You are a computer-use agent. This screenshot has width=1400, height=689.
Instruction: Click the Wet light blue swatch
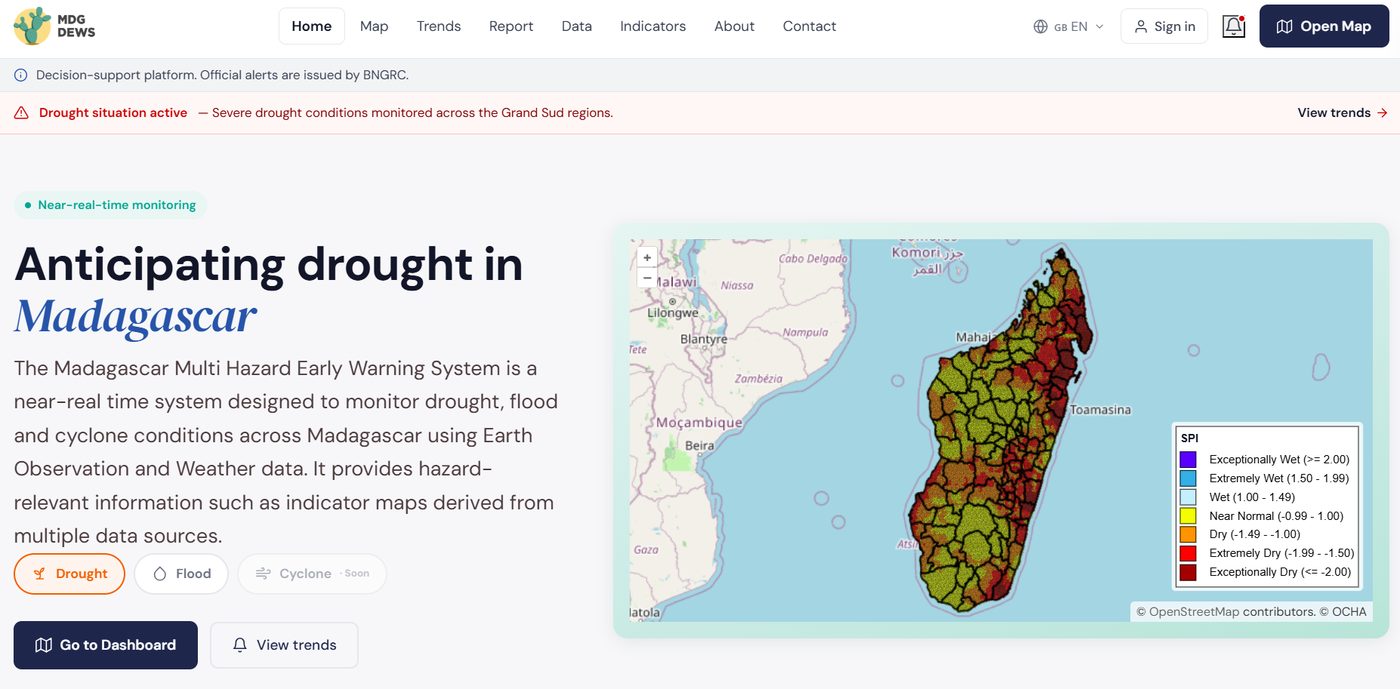[x=1188, y=497]
